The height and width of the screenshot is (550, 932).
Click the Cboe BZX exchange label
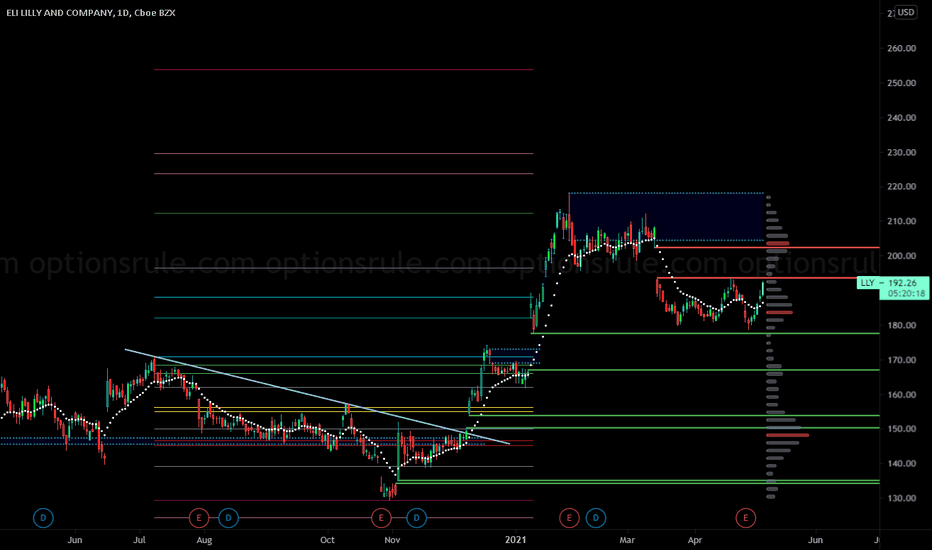click(x=155, y=12)
